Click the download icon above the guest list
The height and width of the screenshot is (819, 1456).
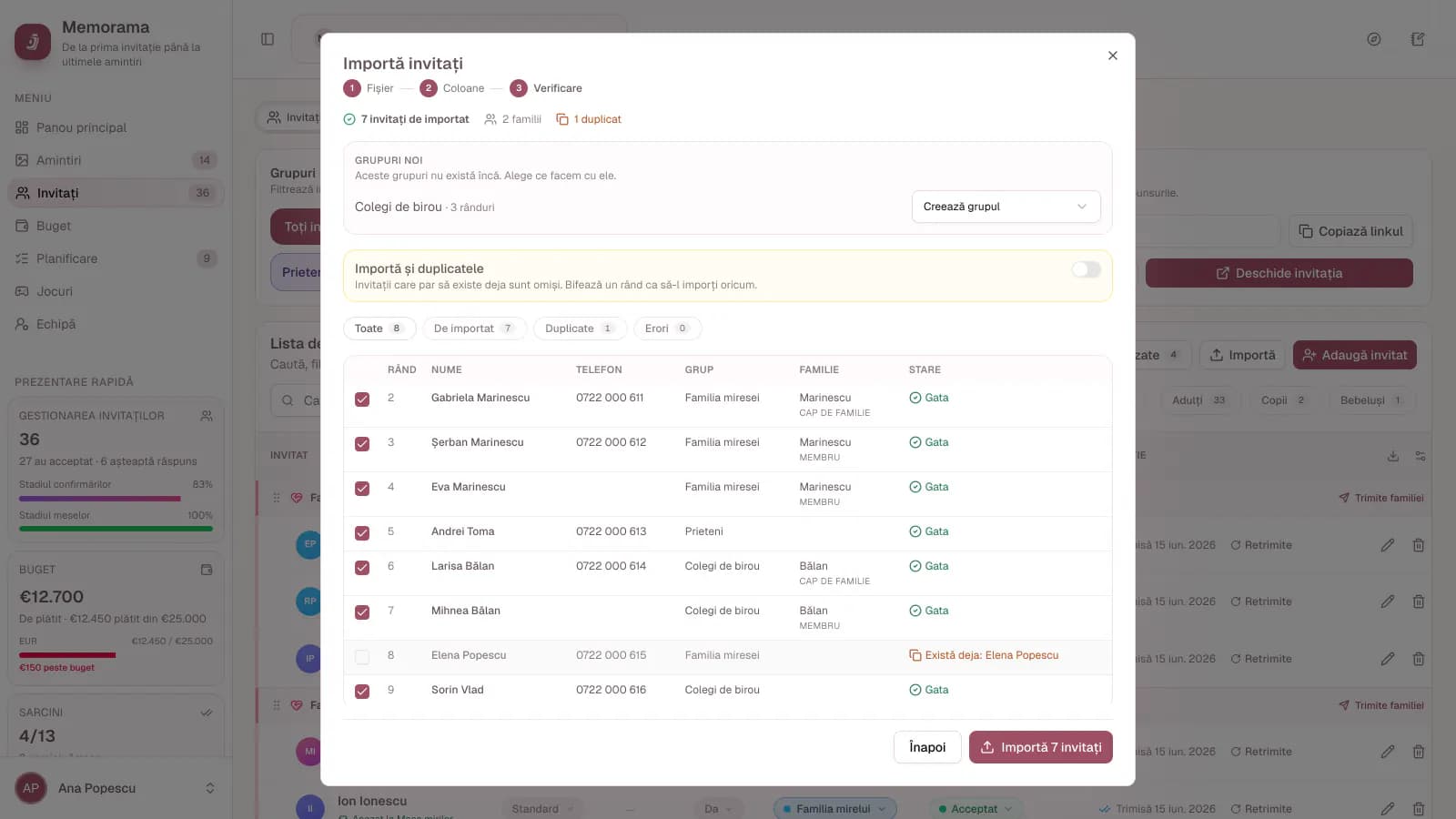coord(1393,456)
